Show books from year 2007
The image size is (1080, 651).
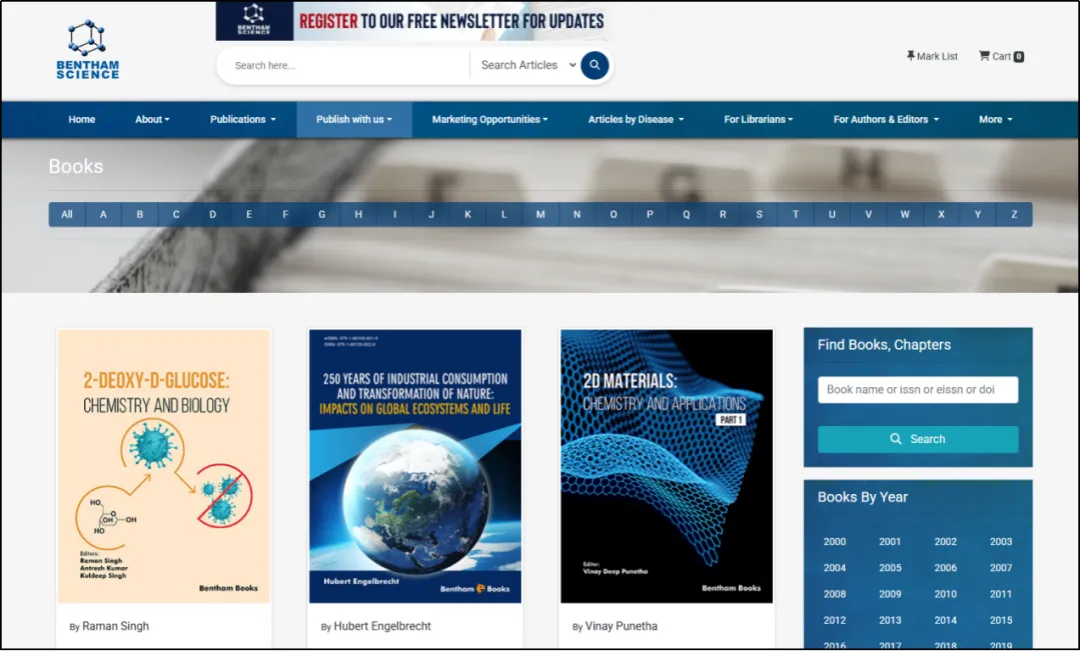(x=1001, y=568)
